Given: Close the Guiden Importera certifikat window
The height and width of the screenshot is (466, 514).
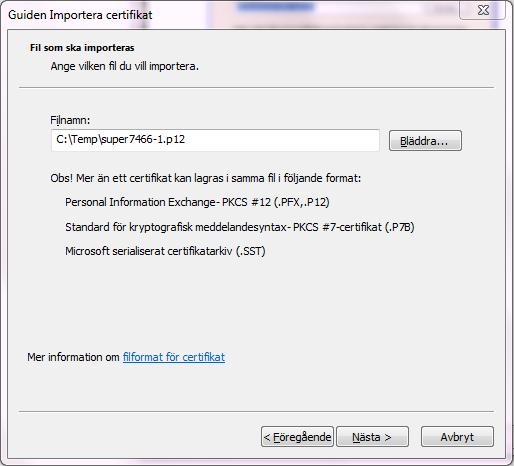Looking at the screenshot, I should click(483, 10).
